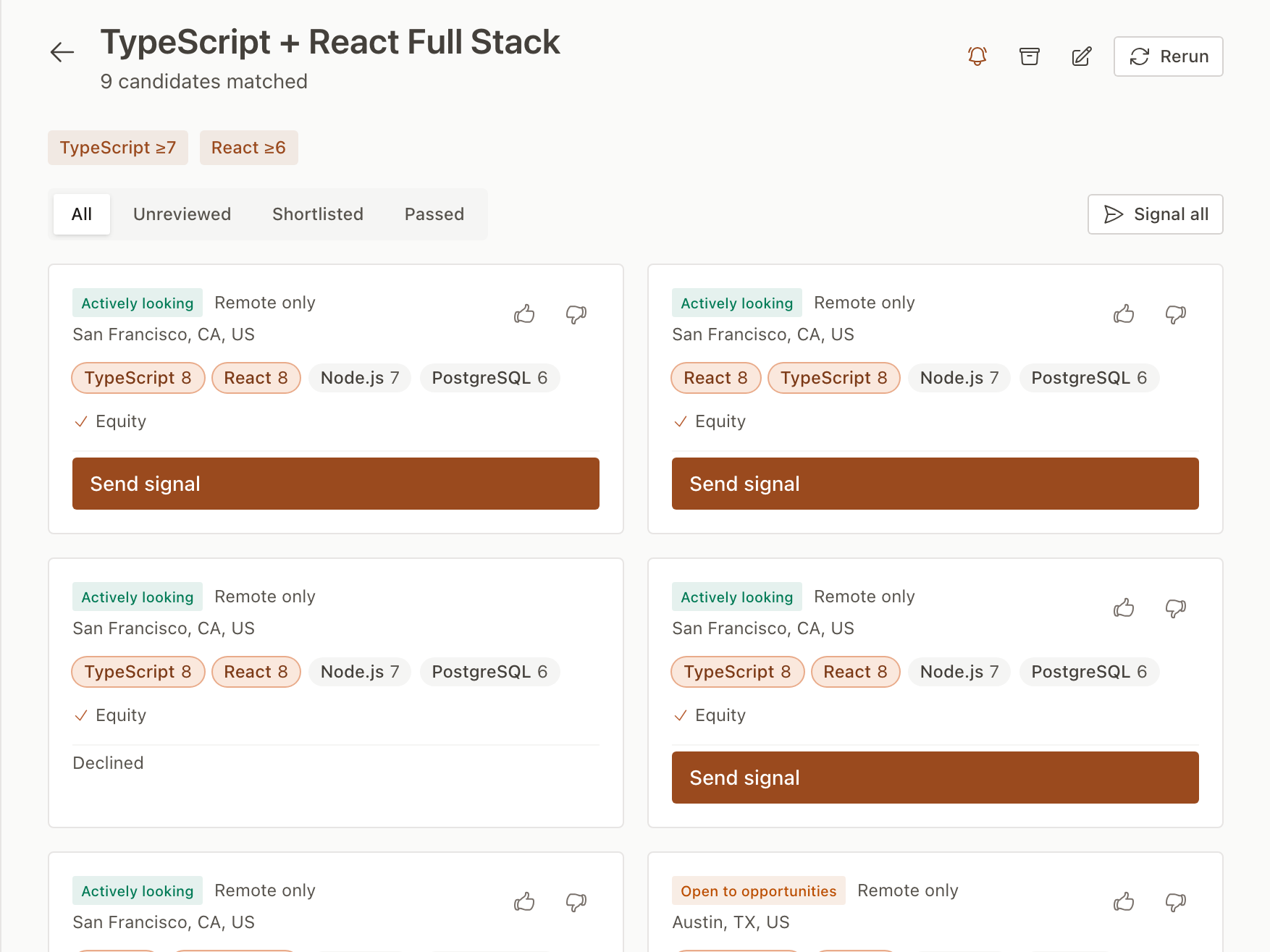The image size is (1270, 952).
Task: Switch to the Unreviewed tab
Action: pos(182,214)
